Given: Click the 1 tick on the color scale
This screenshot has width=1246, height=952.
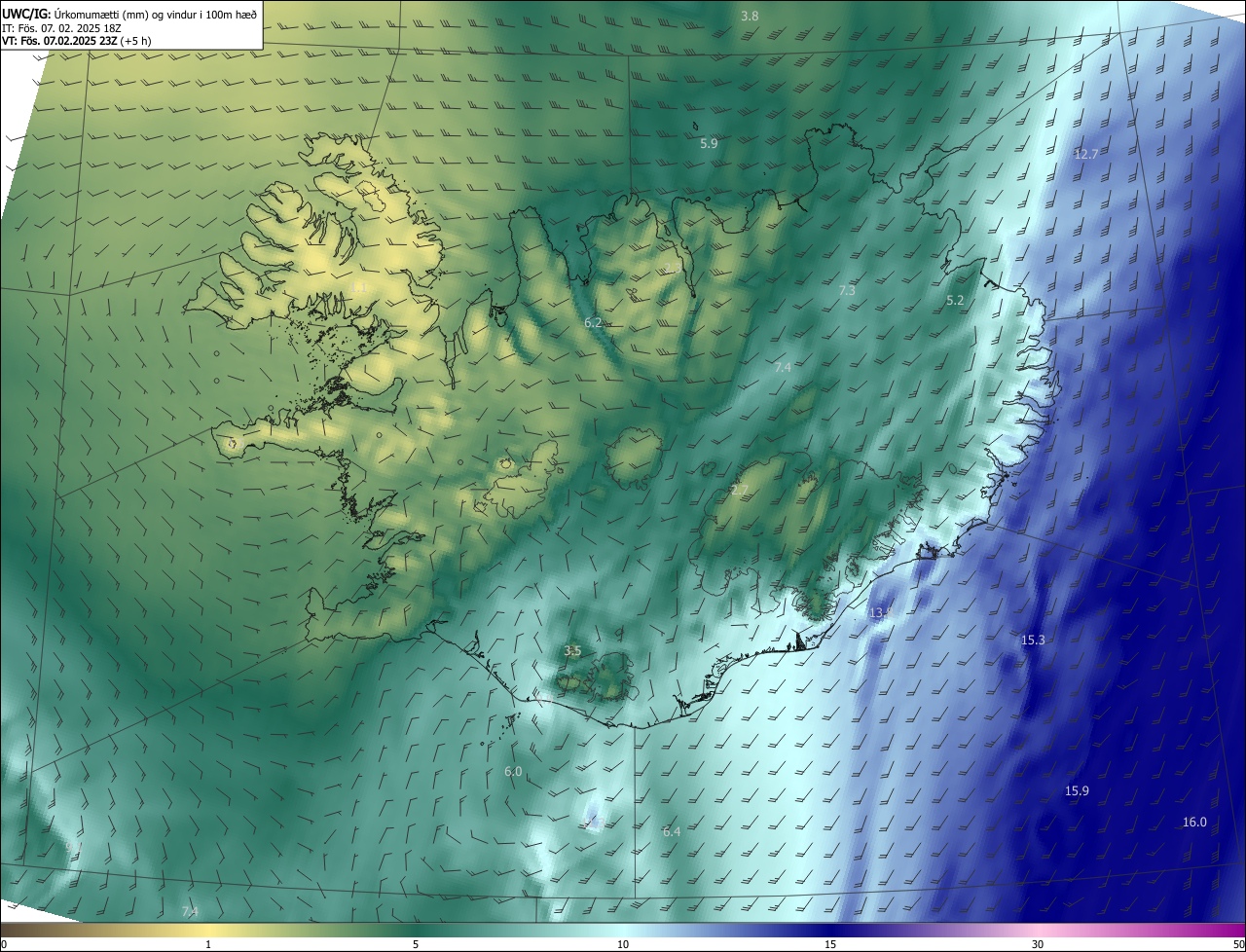Looking at the screenshot, I should (208, 944).
